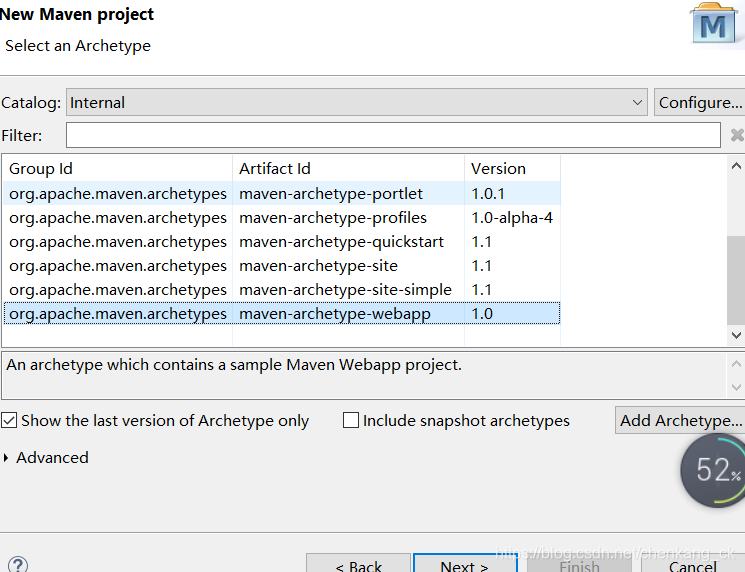The width and height of the screenshot is (745, 572).
Task: Sort by the Artifact Id column header
Action: pyautogui.click(x=348, y=169)
